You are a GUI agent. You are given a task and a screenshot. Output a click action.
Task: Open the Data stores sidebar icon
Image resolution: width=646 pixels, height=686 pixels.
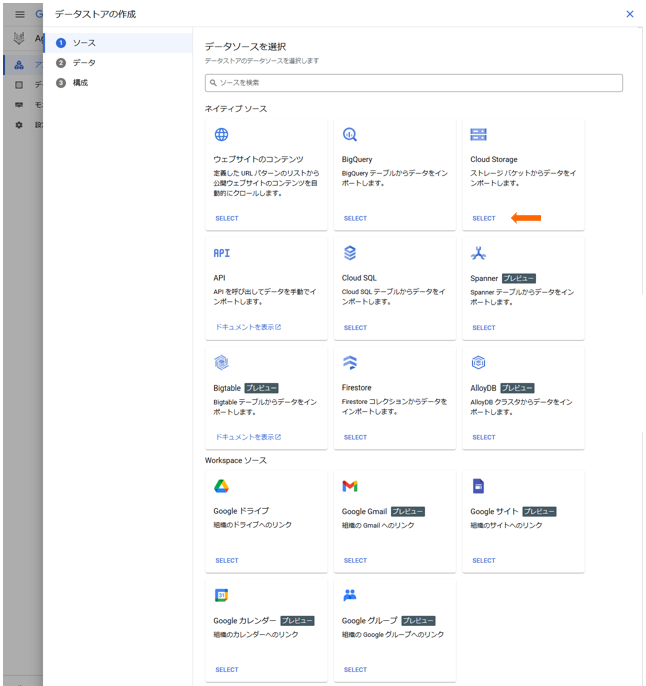[x=19, y=85]
